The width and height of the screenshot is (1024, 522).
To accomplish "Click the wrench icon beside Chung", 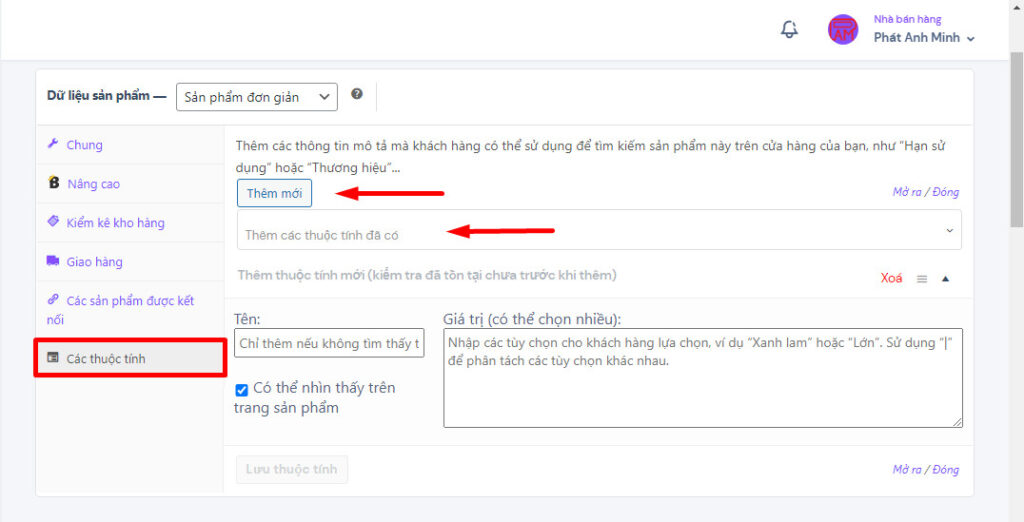I will click(54, 144).
